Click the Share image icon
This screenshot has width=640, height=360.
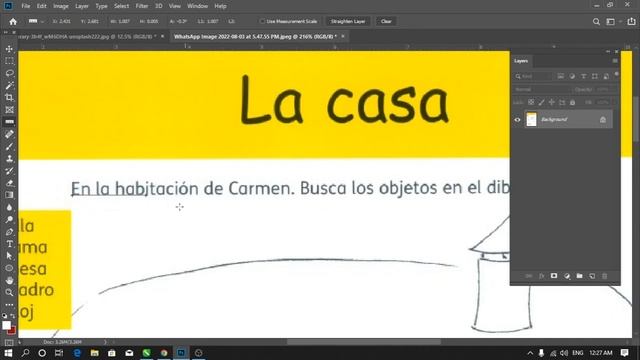(631, 22)
